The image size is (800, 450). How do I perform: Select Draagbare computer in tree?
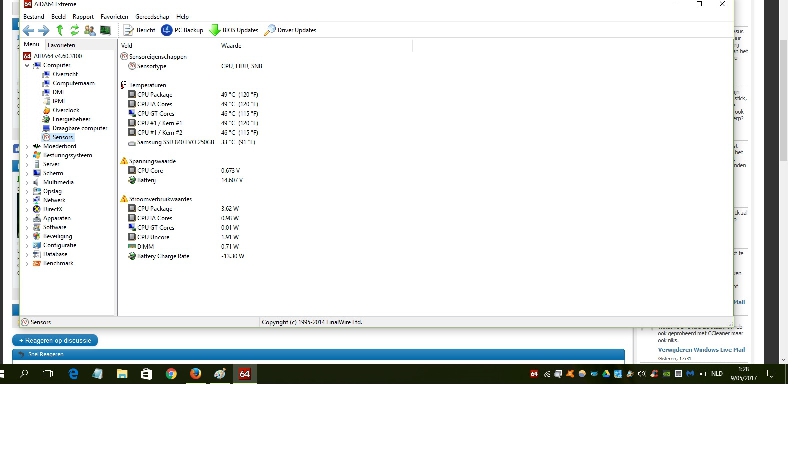tap(74, 129)
